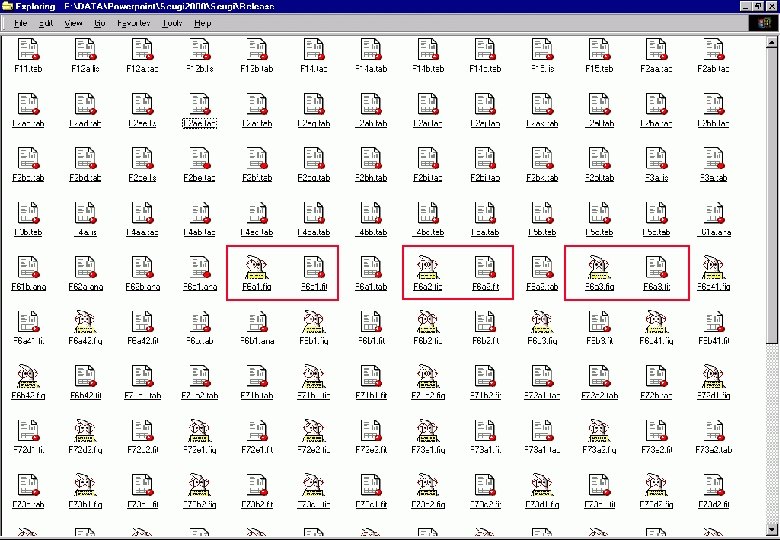Viewport: 780px width, 540px height.
Task: Select the F6a3.fig figure file icon
Action: [x=599, y=268]
